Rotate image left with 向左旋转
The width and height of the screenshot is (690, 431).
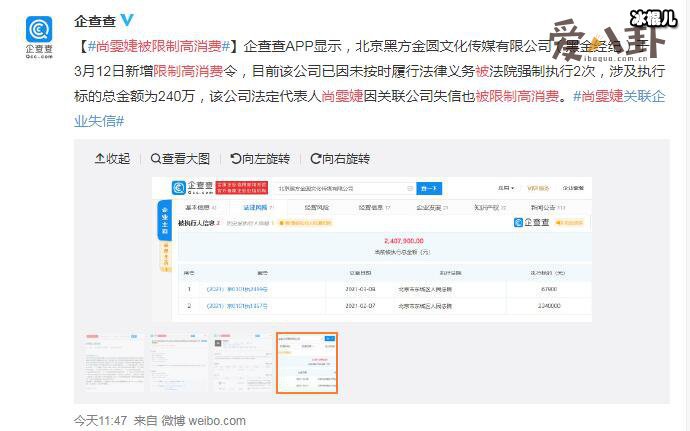(x=260, y=158)
